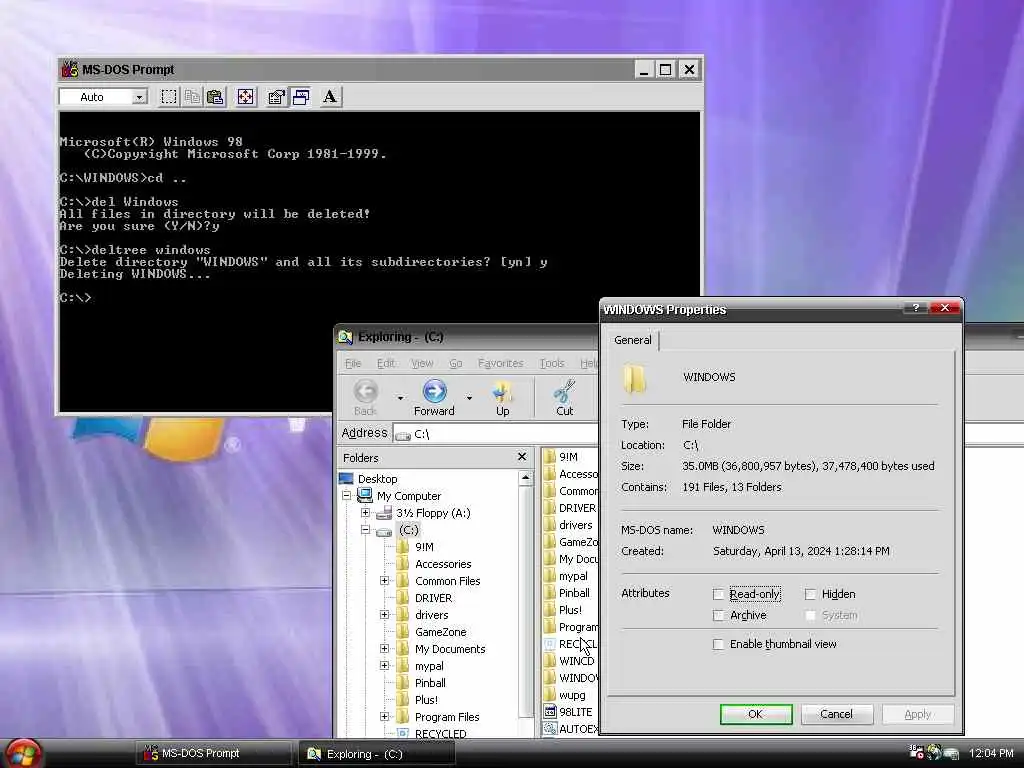Click the 12:04 PM system clock
Viewport: 1024px width, 768px height.
click(991, 753)
